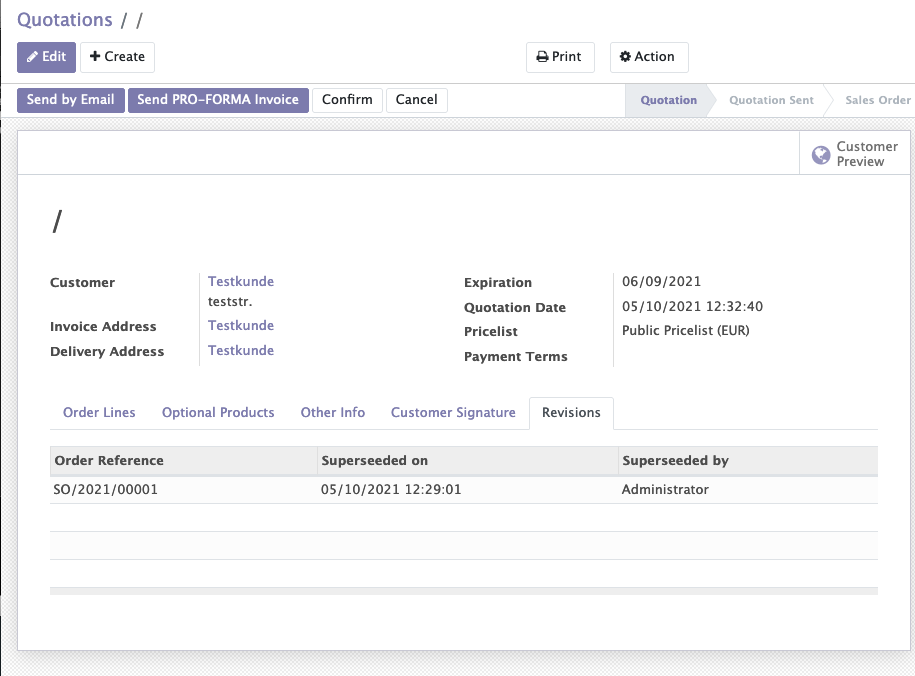Click Send by Email
The image size is (915, 676).
(x=71, y=100)
